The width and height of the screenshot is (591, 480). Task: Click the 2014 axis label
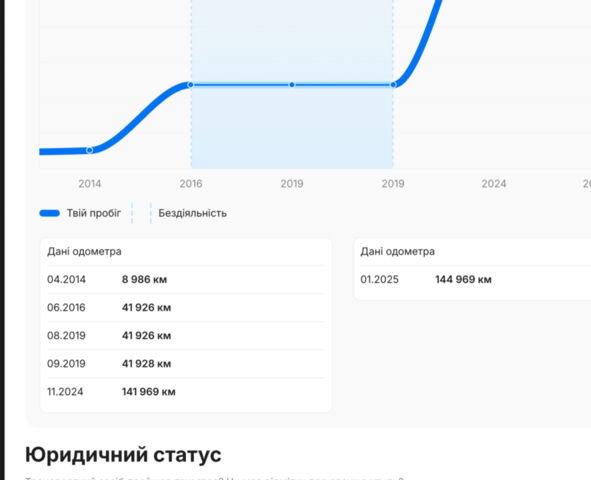tap(89, 183)
